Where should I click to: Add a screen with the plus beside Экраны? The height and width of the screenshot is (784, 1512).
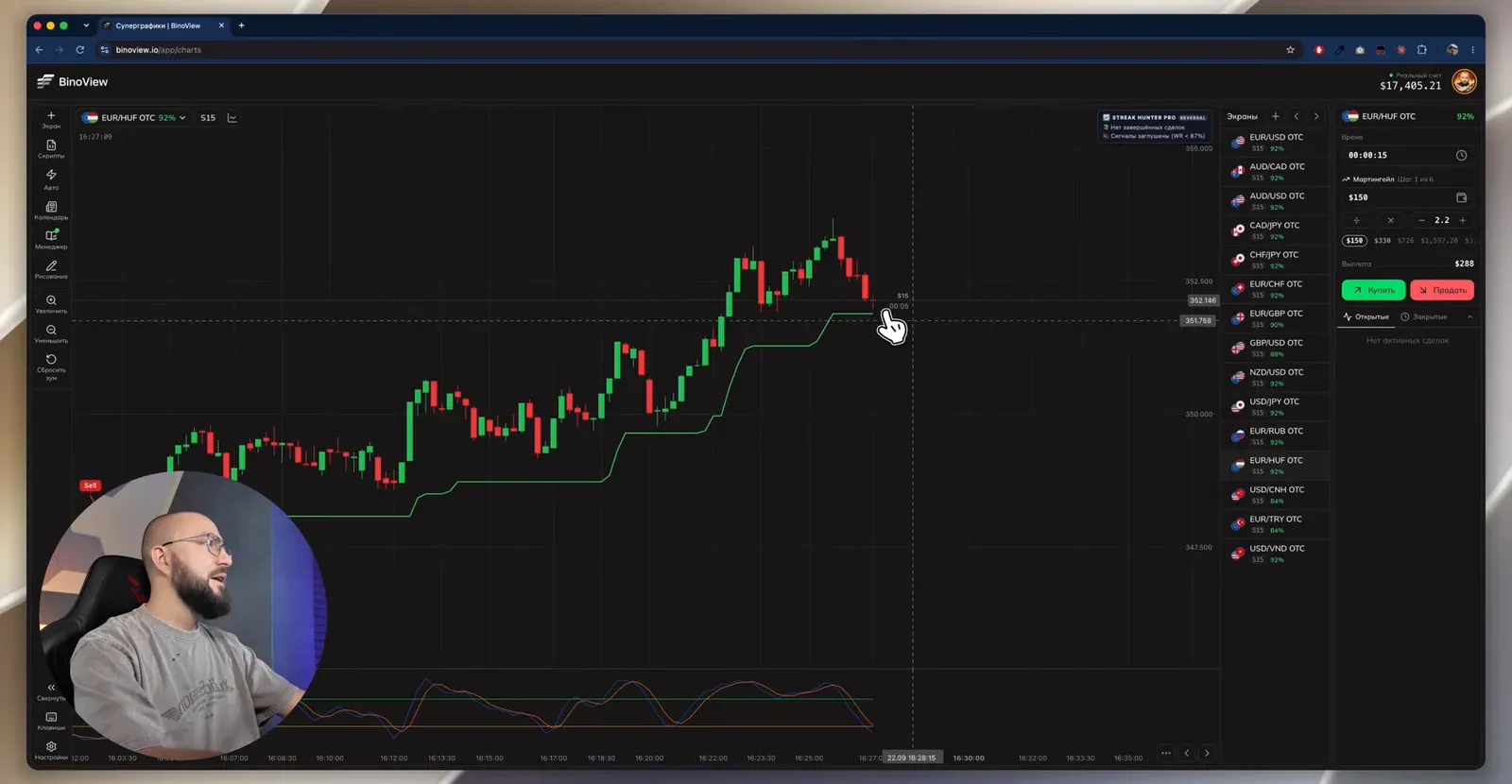(x=1276, y=116)
